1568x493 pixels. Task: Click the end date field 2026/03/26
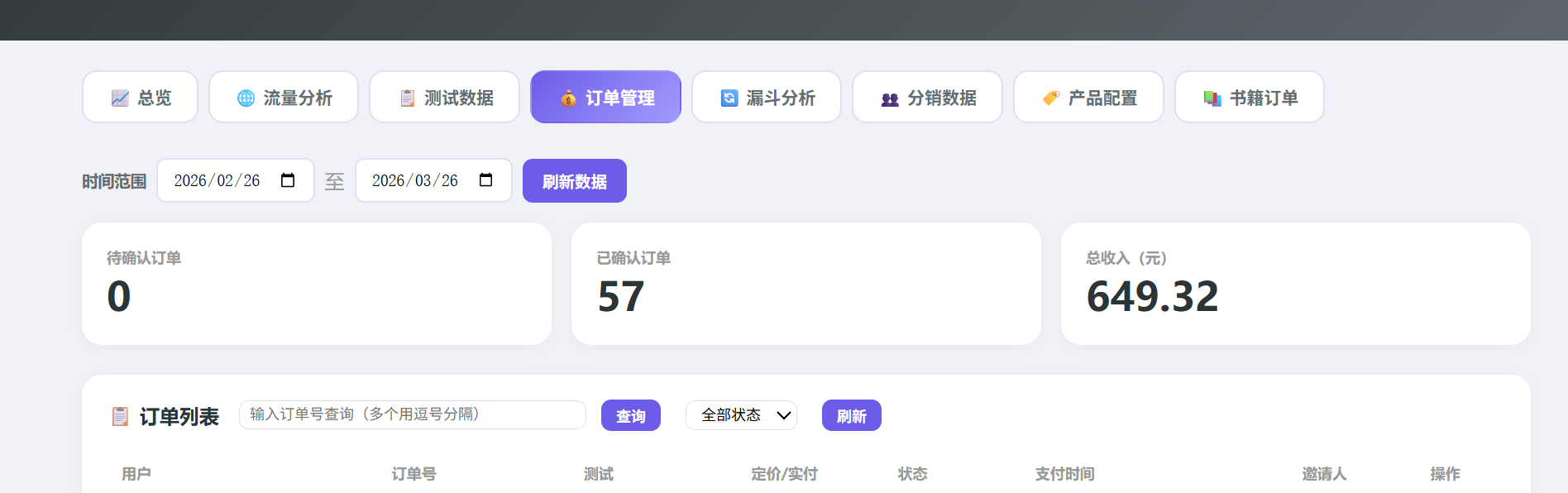[x=434, y=180]
